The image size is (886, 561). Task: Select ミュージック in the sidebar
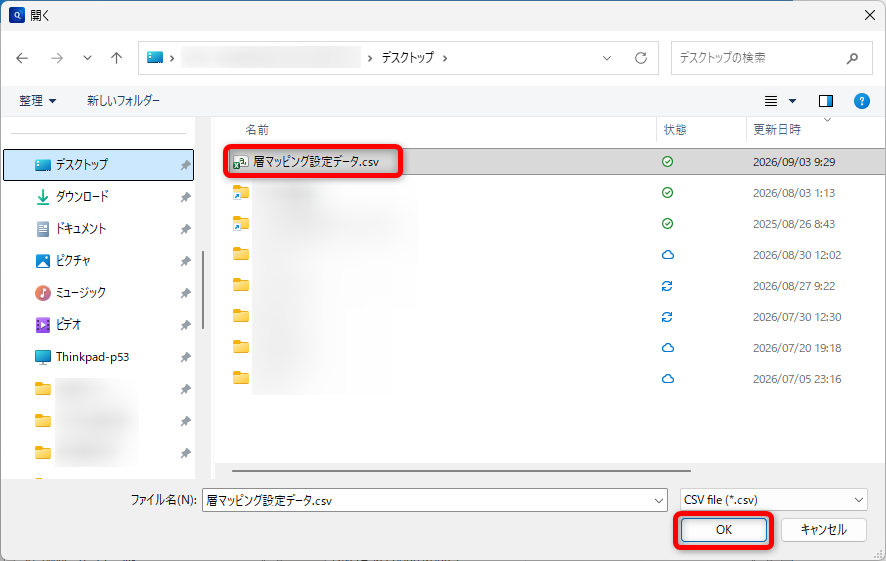pos(81,293)
